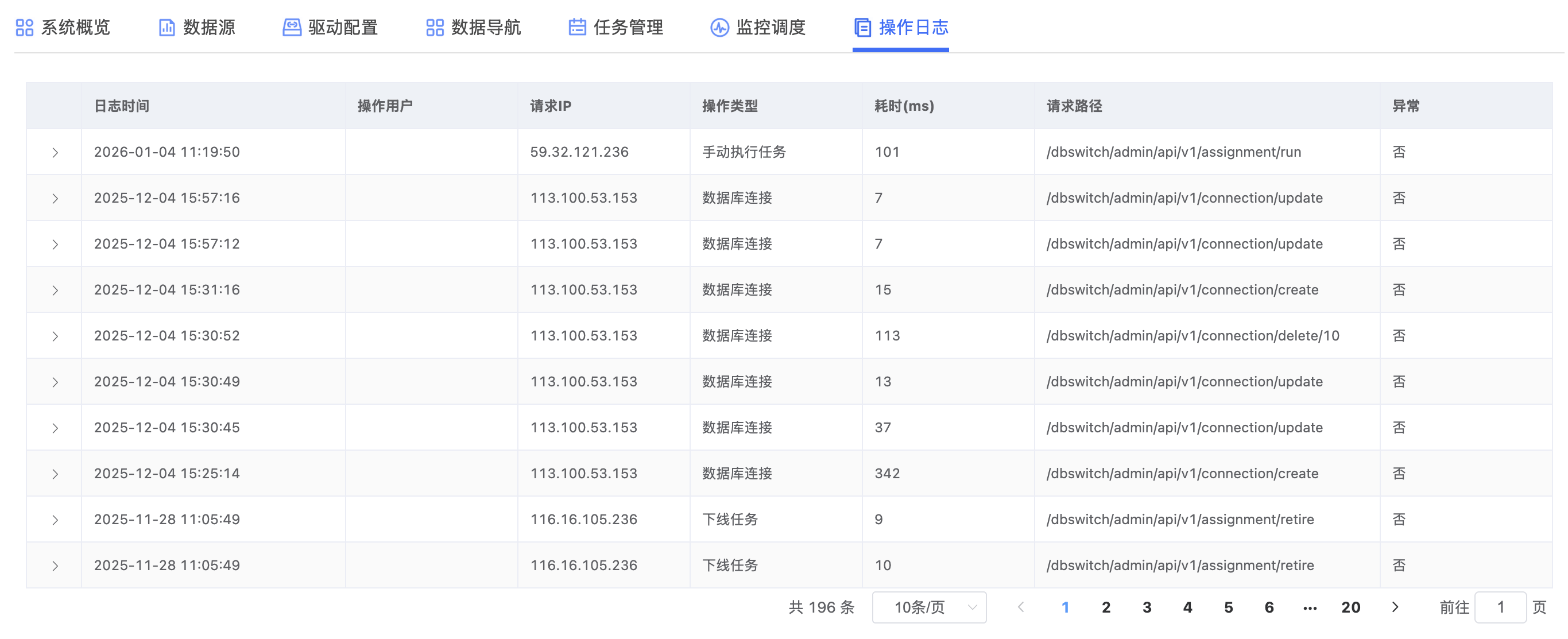The height and width of the screenshot is (639, 1568).
Task: Jump to last page 20
Action: (x=1351, y=607)
